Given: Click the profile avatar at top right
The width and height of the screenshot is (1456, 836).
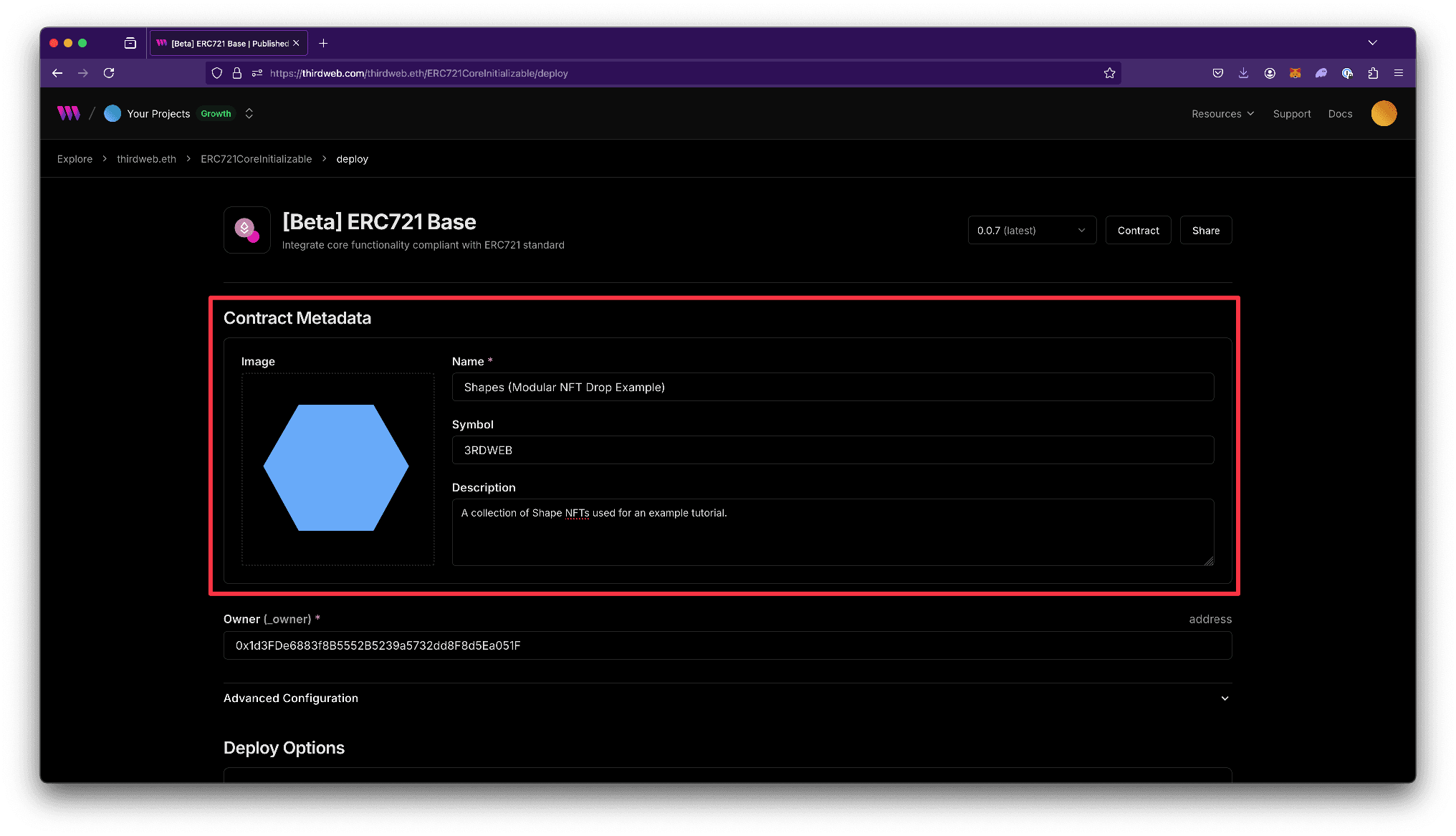Looking at the screenshot, I should coord(1384,113).
